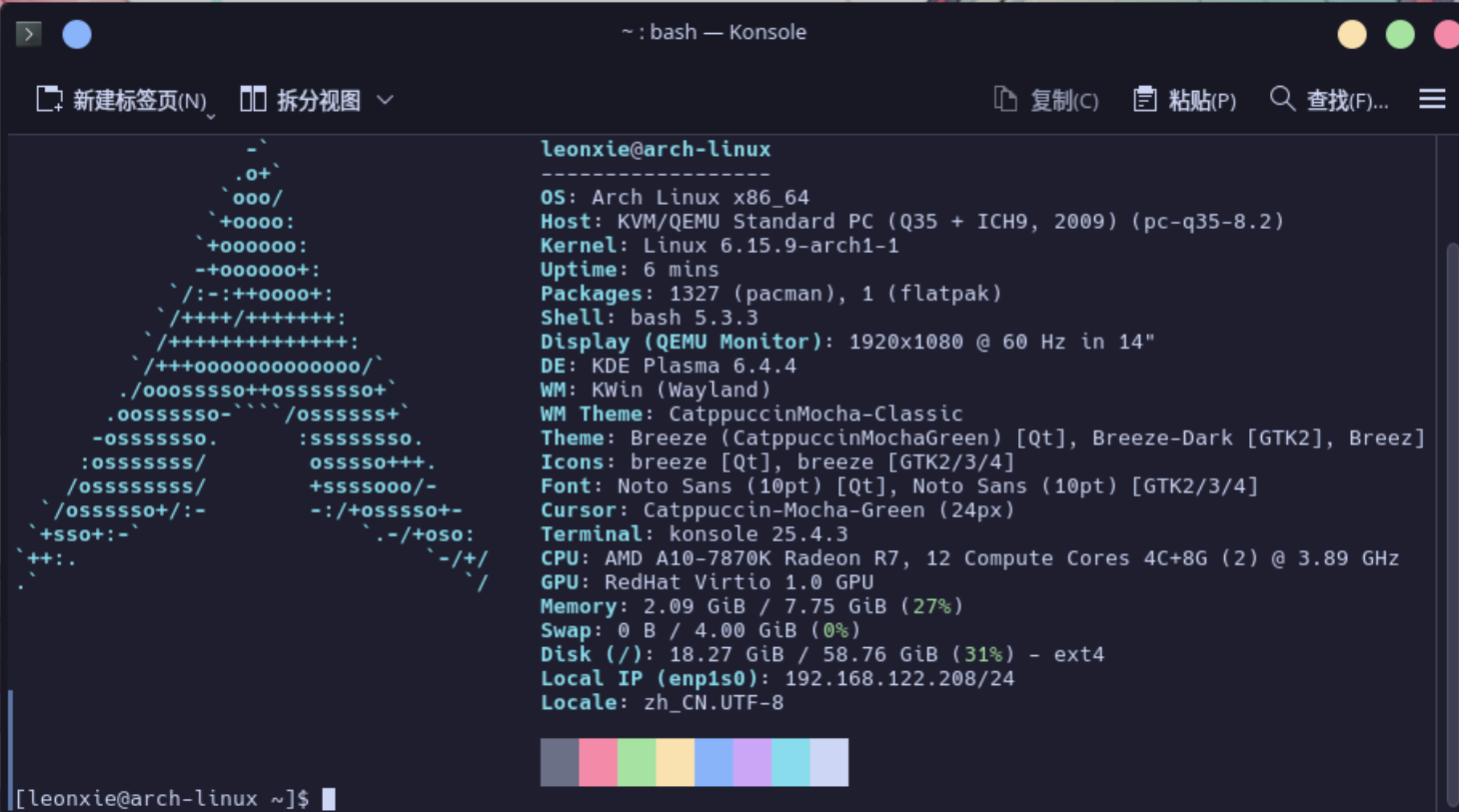The height and width of the screenshot is (812, 1459).
Task: Click the bash prompt "[leonxie@arch-linux ~]$"
Action: [162, 798]
